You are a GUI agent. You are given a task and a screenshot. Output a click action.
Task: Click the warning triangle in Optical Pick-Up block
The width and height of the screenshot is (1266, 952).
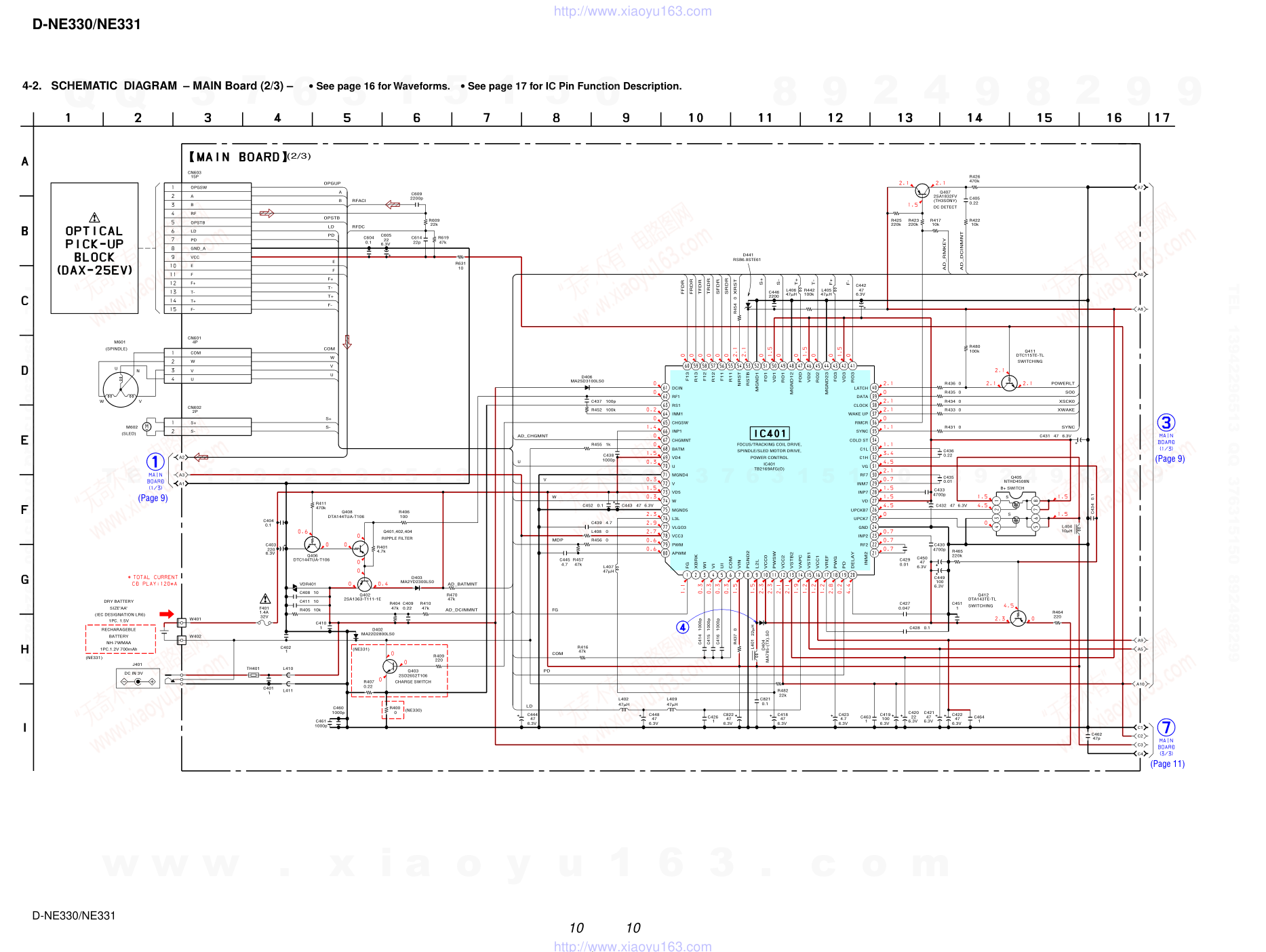(x=94, y=218)
